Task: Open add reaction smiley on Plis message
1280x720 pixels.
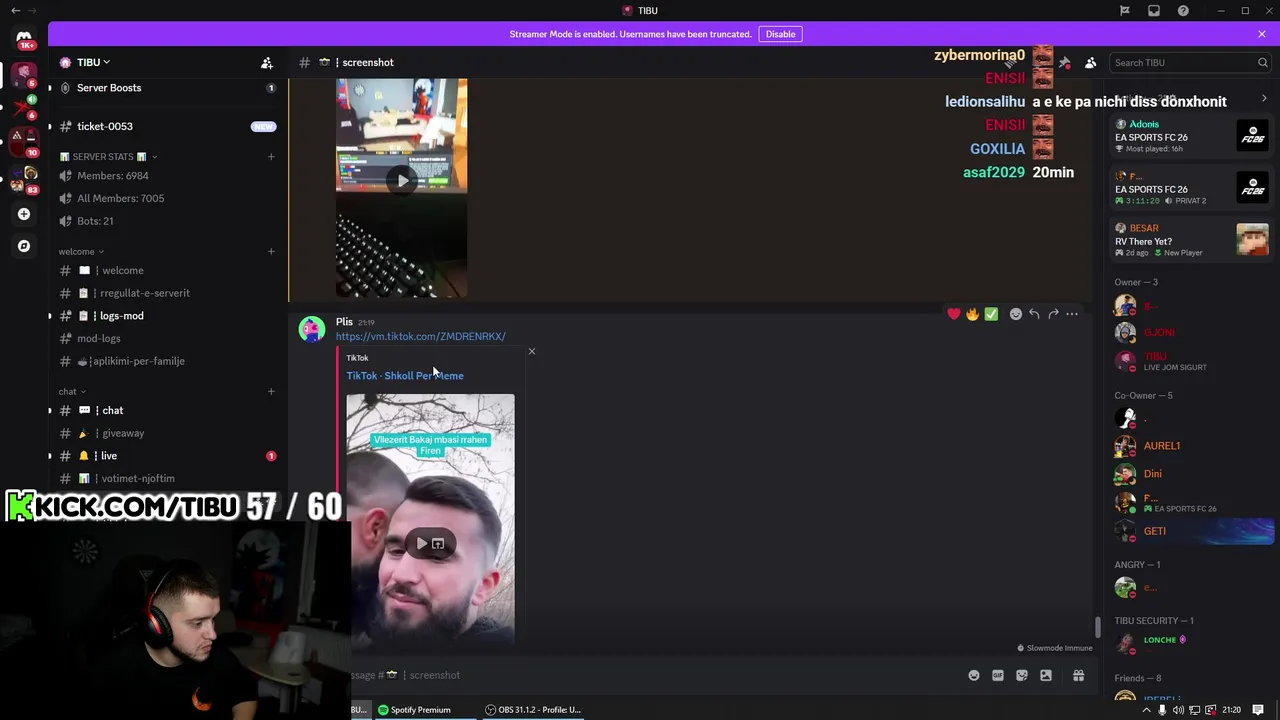Action: [x=1016, y=314]
